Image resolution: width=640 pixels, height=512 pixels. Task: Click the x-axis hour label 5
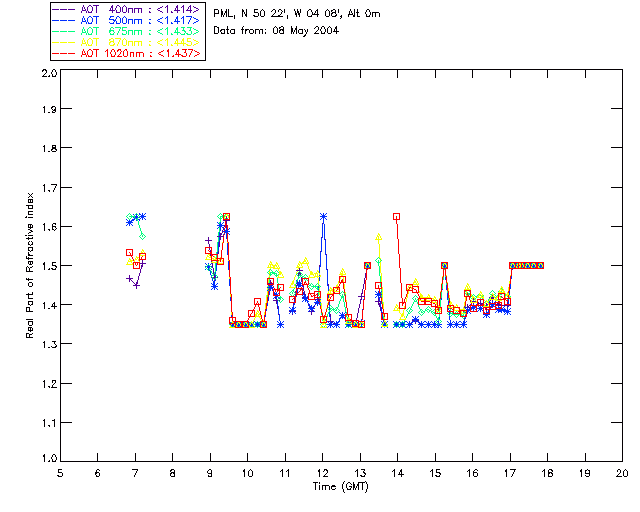point(60,473)
